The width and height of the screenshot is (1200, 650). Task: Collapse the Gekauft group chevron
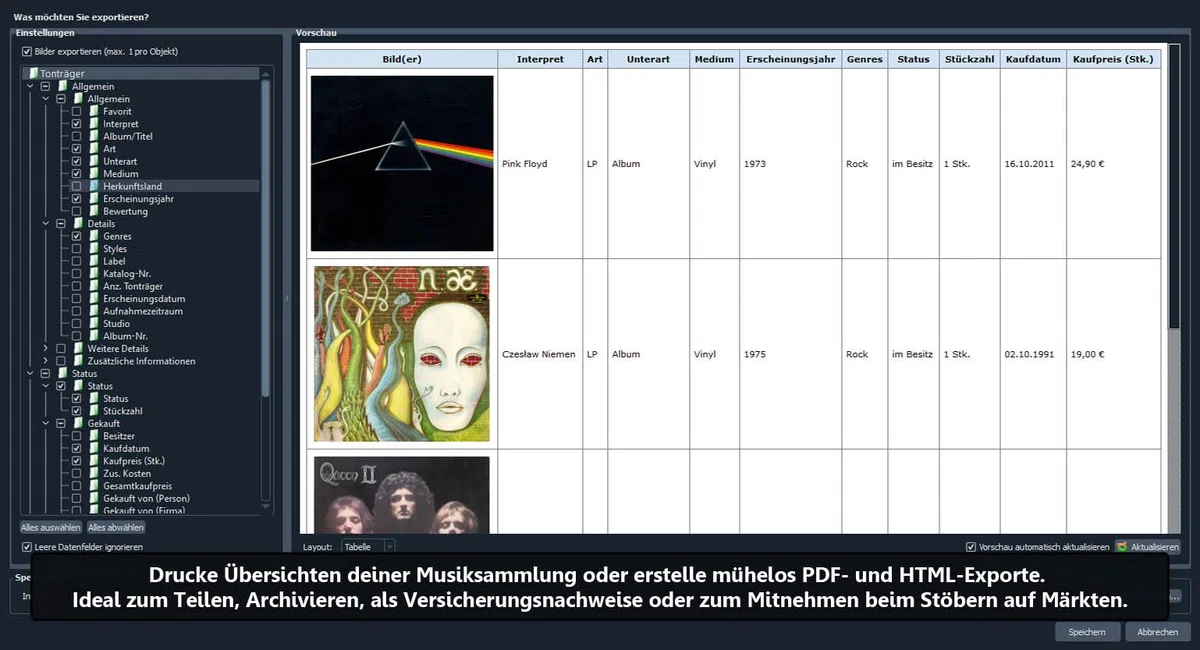[x=46, y=424]
